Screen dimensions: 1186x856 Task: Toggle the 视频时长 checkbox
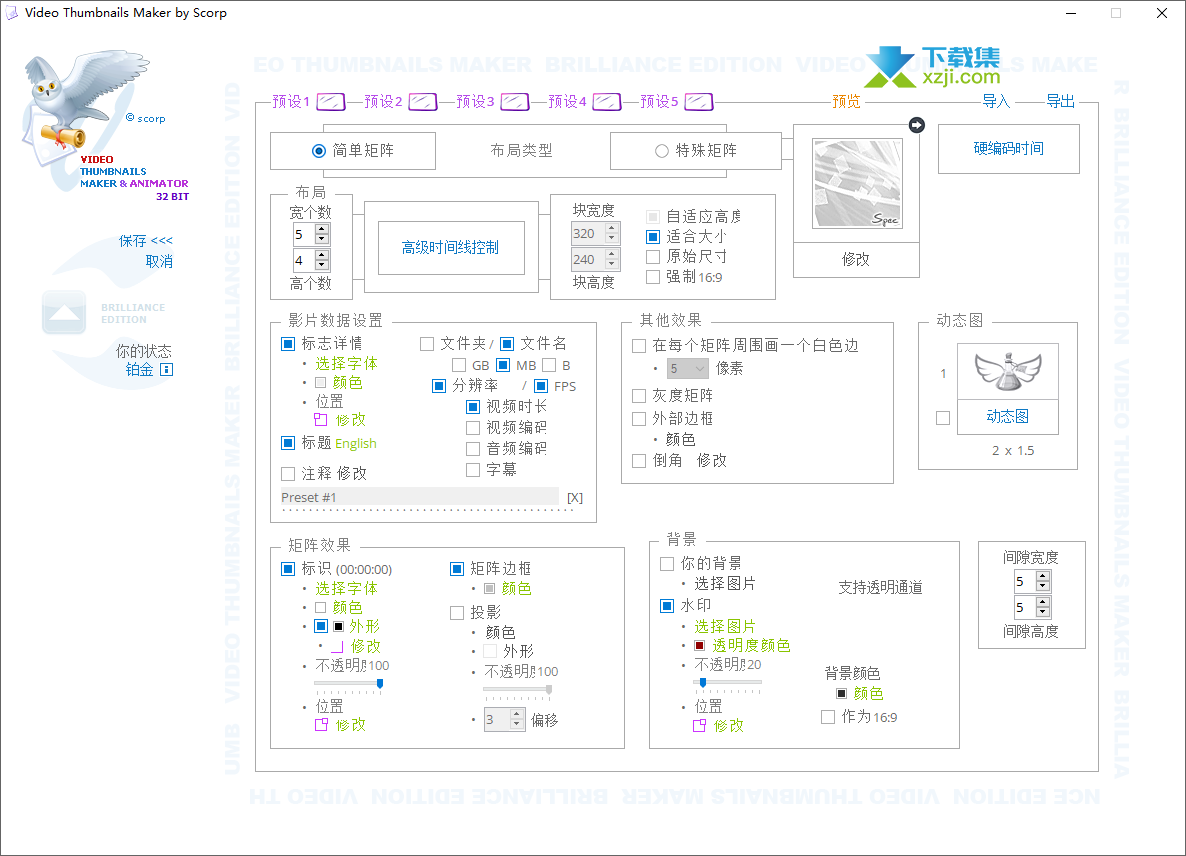[x=473, y=407]
